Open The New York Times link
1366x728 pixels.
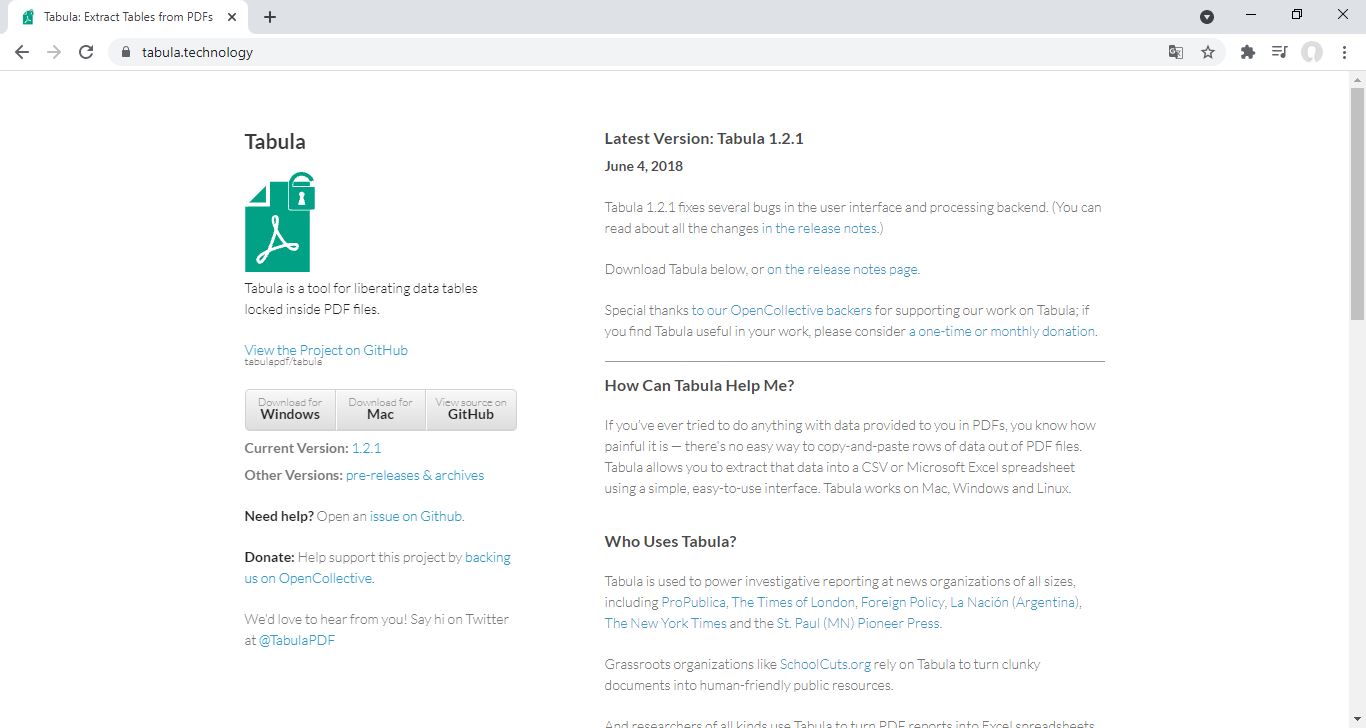tap(665, 623)
